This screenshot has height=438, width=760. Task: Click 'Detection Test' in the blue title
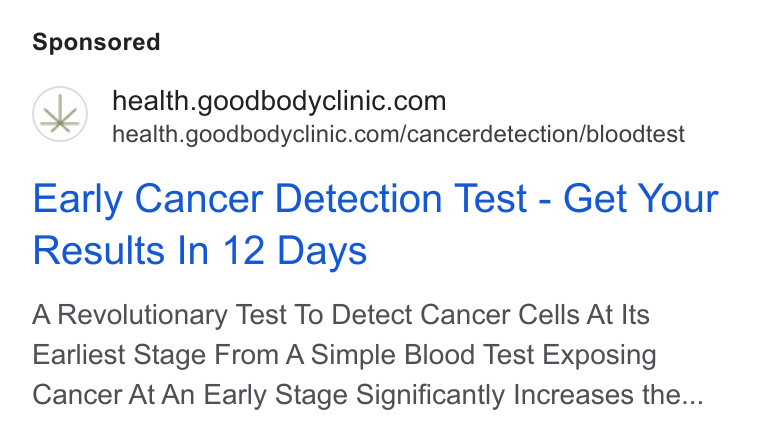[401, 198]
